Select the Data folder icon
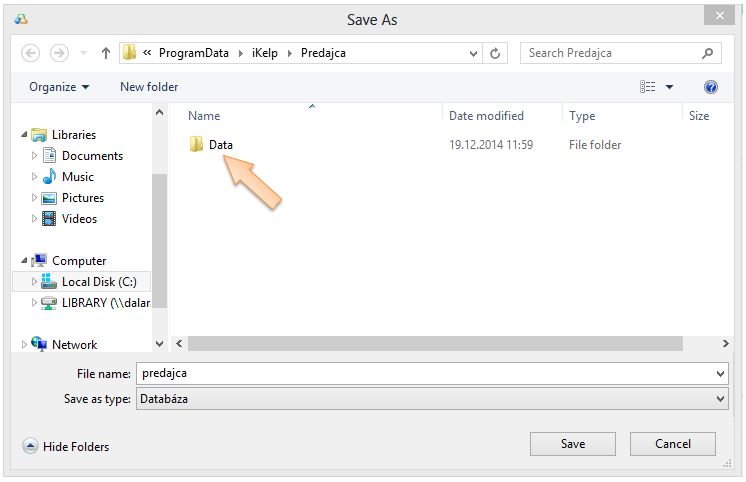The width and height of the screenshot is (746, 482). [x=196, y=145]
